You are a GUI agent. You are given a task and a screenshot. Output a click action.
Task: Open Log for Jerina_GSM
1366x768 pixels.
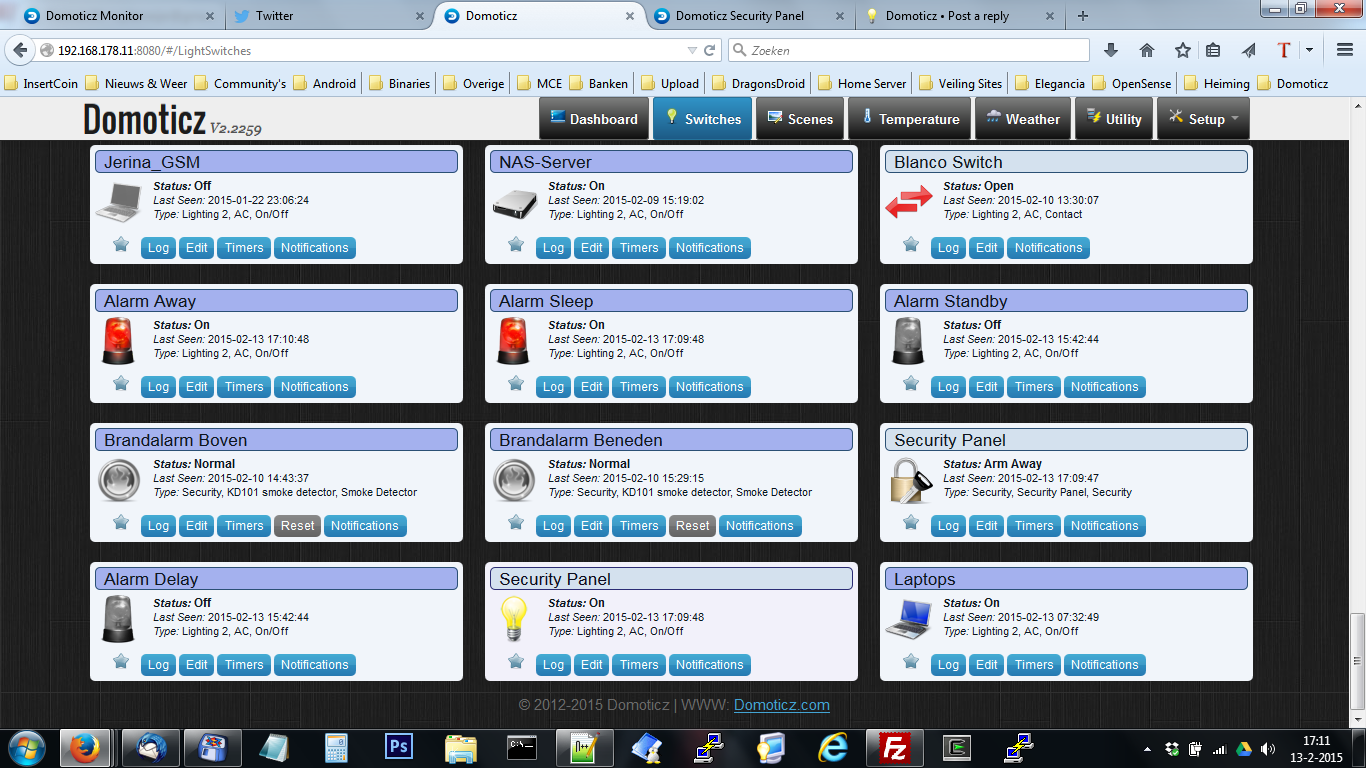click(158, 248)
